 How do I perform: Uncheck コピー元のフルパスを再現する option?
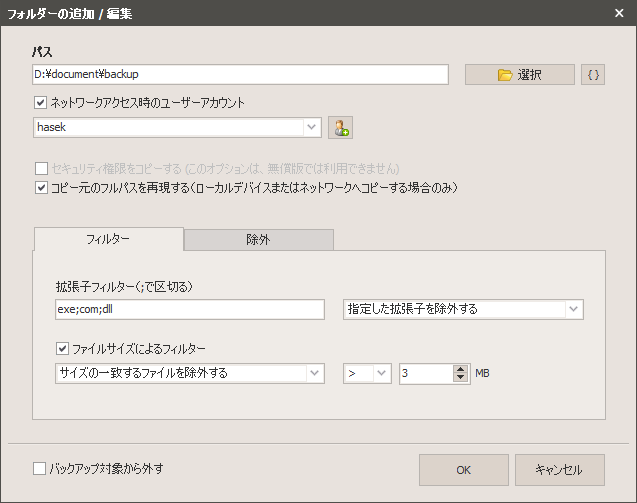(x=41, y=188)
